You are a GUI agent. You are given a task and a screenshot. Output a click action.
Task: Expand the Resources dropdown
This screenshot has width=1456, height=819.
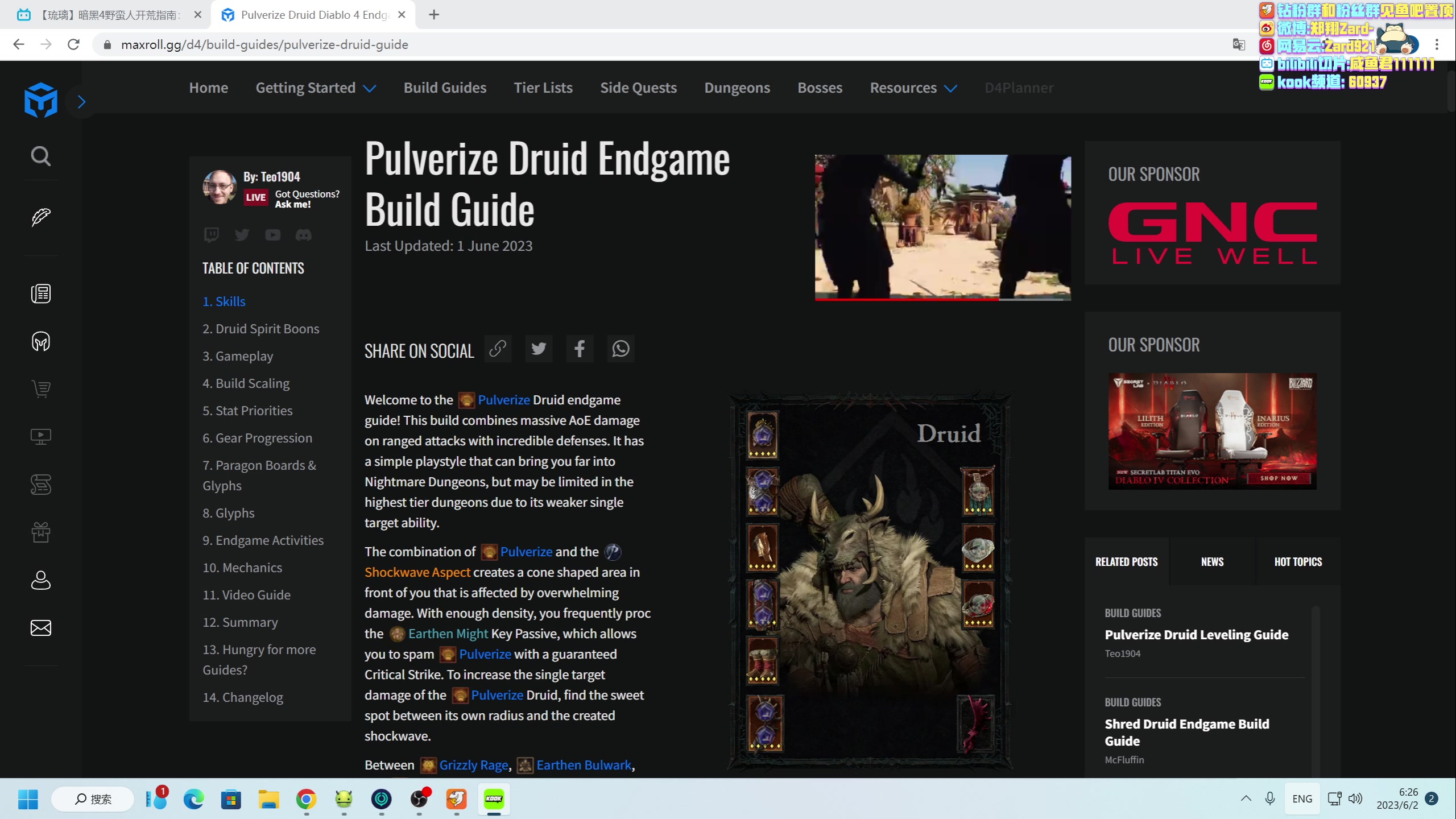913,88
